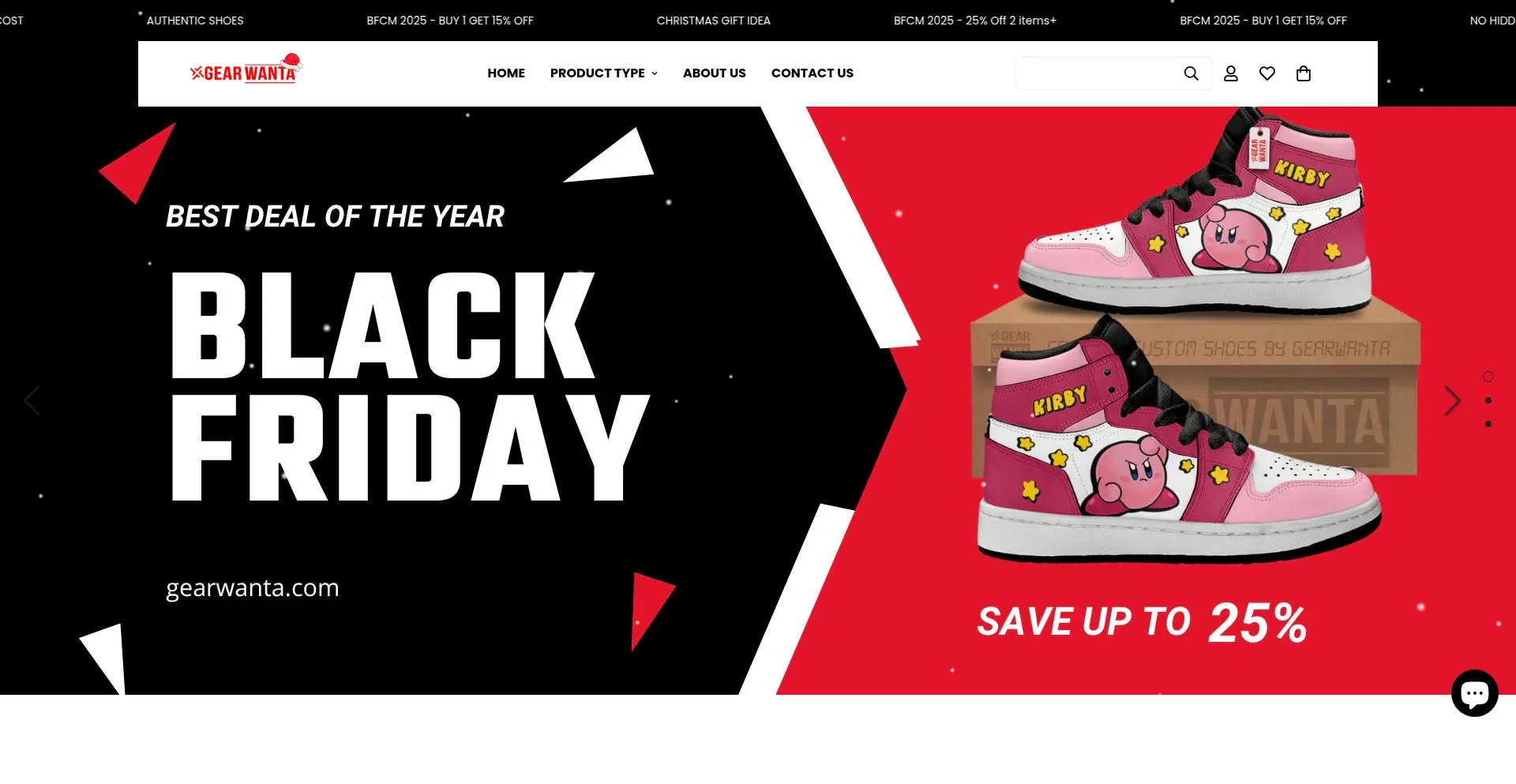The width and height of the screenshot is (1516, 784).
Task: Select the second slide indicator dot
Action: coord(1488,400)
